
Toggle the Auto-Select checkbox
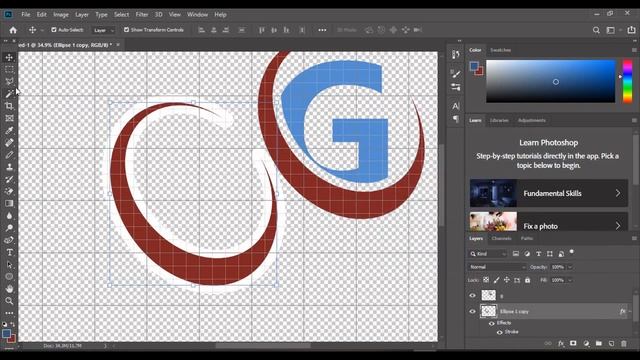[x=54, y=30]
